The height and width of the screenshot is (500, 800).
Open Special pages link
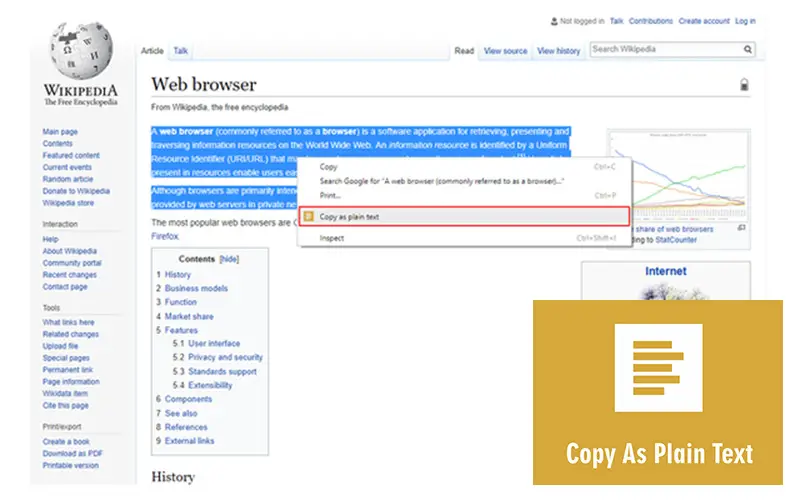tap(66, 358)
